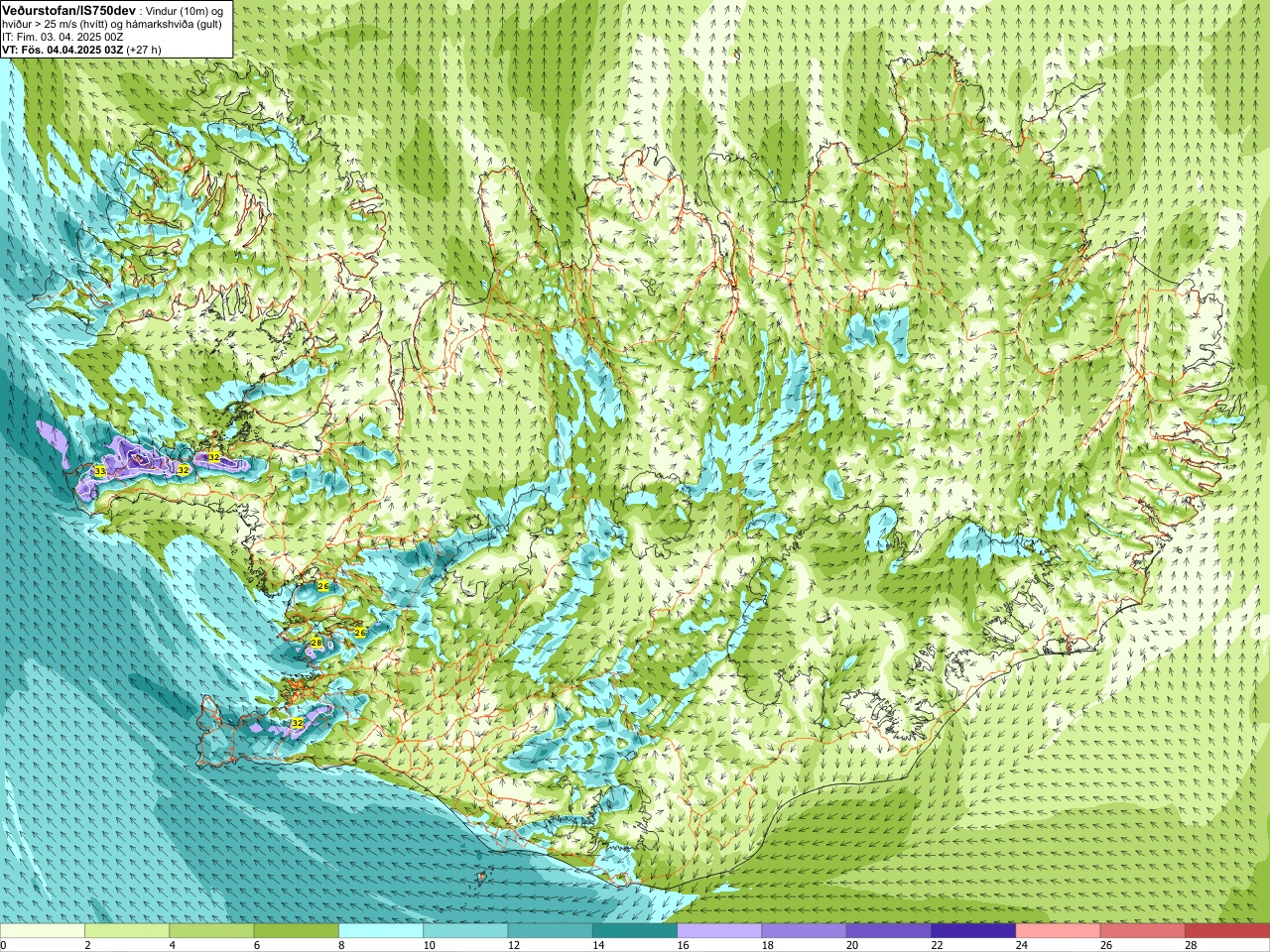Click the '8' tick label on the wind scale

pyautogui.click(x=342, y=945)
